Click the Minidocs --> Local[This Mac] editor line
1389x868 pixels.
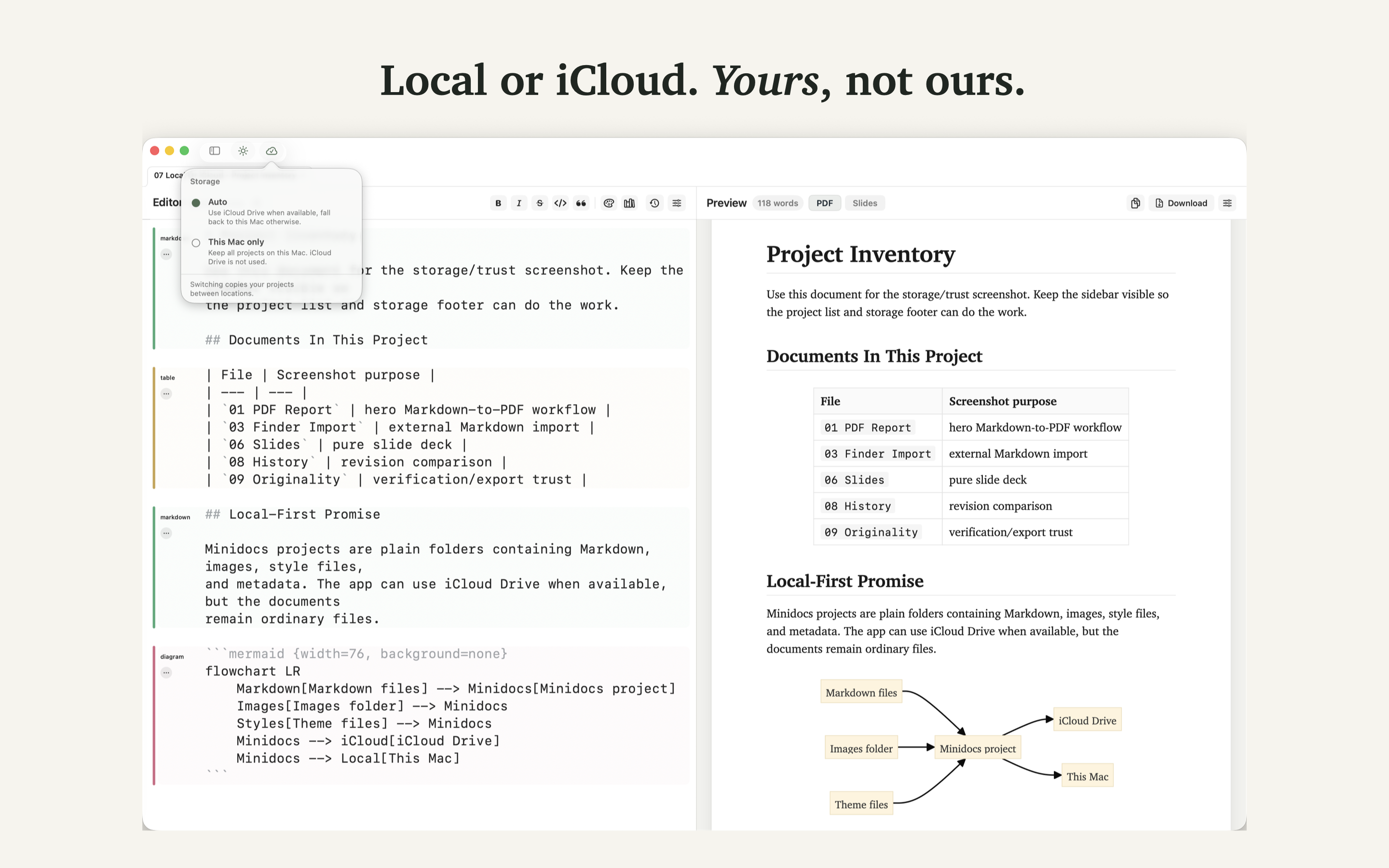coord(348,759)
